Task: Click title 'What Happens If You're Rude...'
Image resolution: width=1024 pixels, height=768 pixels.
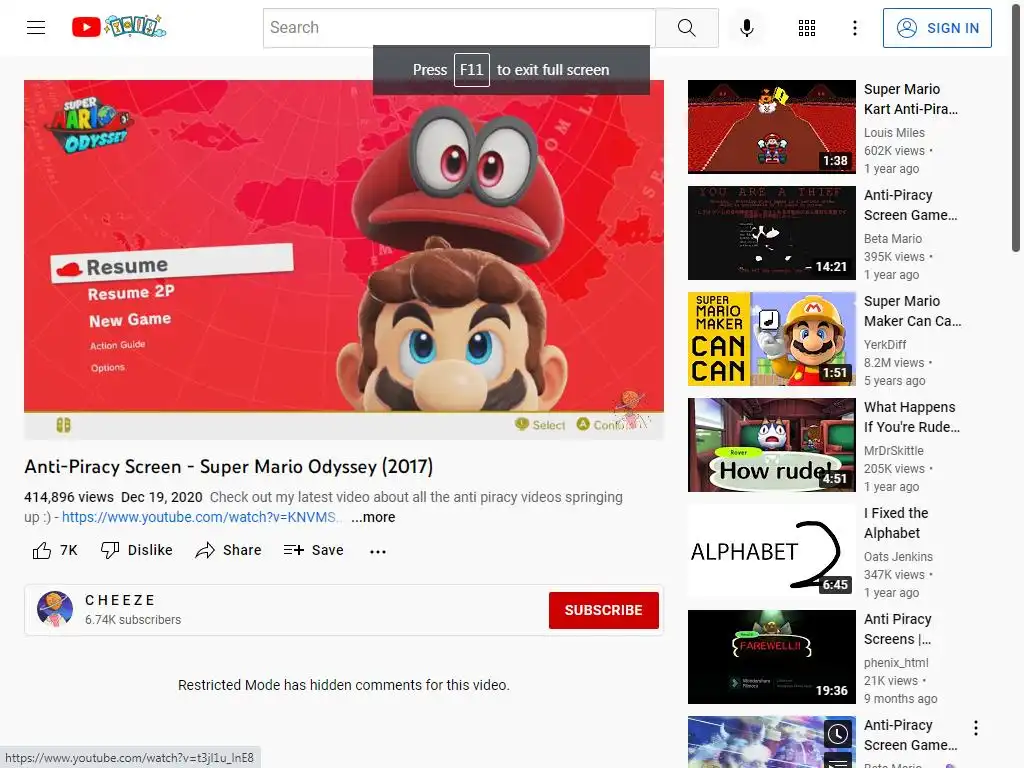Action: click(x=912, y=417)
